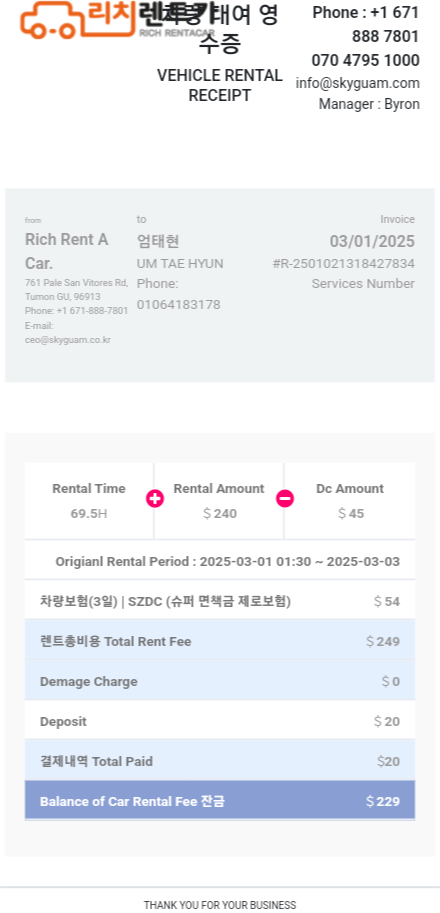Image resolution: width=440 pixels, height=913 pixels.
Task: Click the SZDC vehicle insurance row
Action: [x=220, y=601]
